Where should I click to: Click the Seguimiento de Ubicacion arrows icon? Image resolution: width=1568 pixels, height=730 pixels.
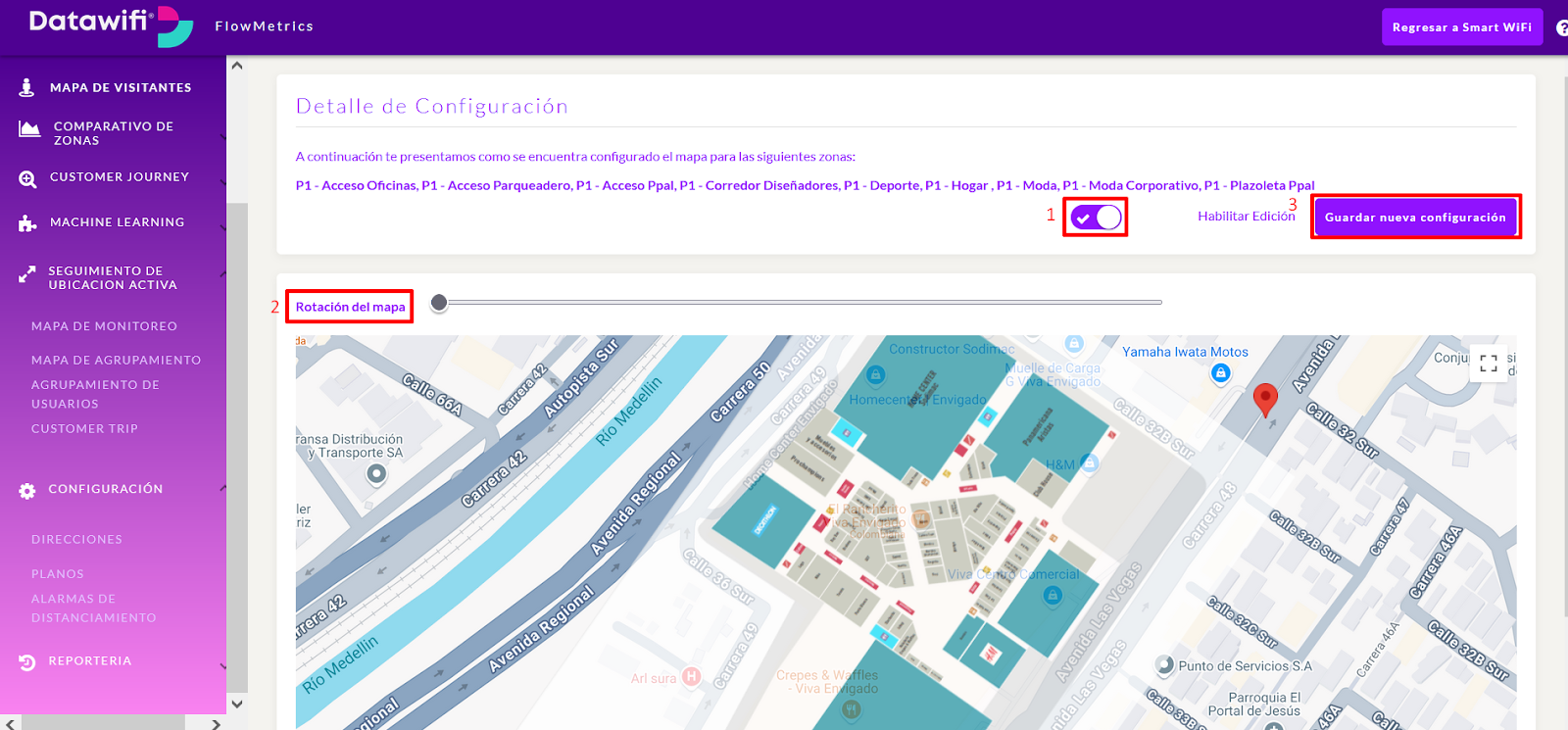[x=27, y=275]
